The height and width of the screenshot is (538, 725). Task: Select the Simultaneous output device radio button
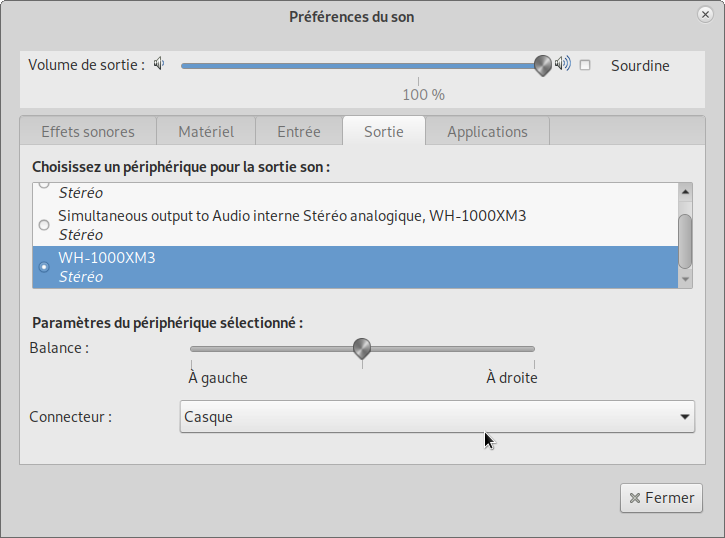click(44, 225)
